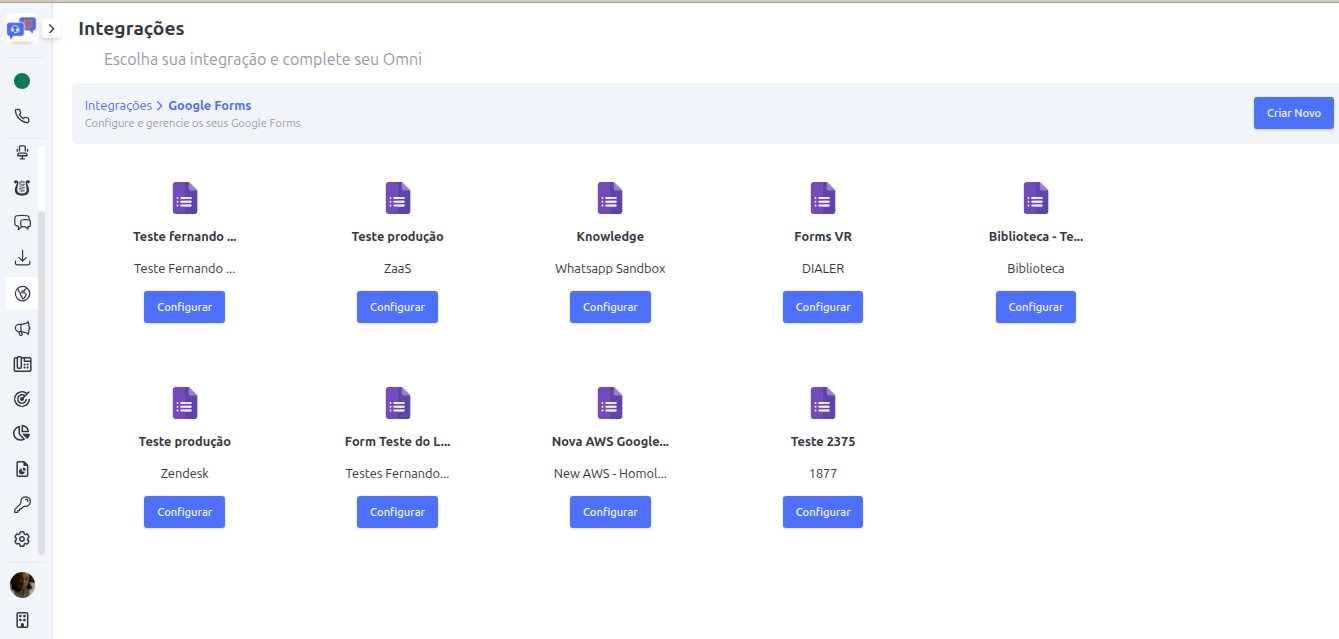Click the profile avatar picture
Image resolution: width=1339 pixels, height=639 pixels.
coord(21,584)
